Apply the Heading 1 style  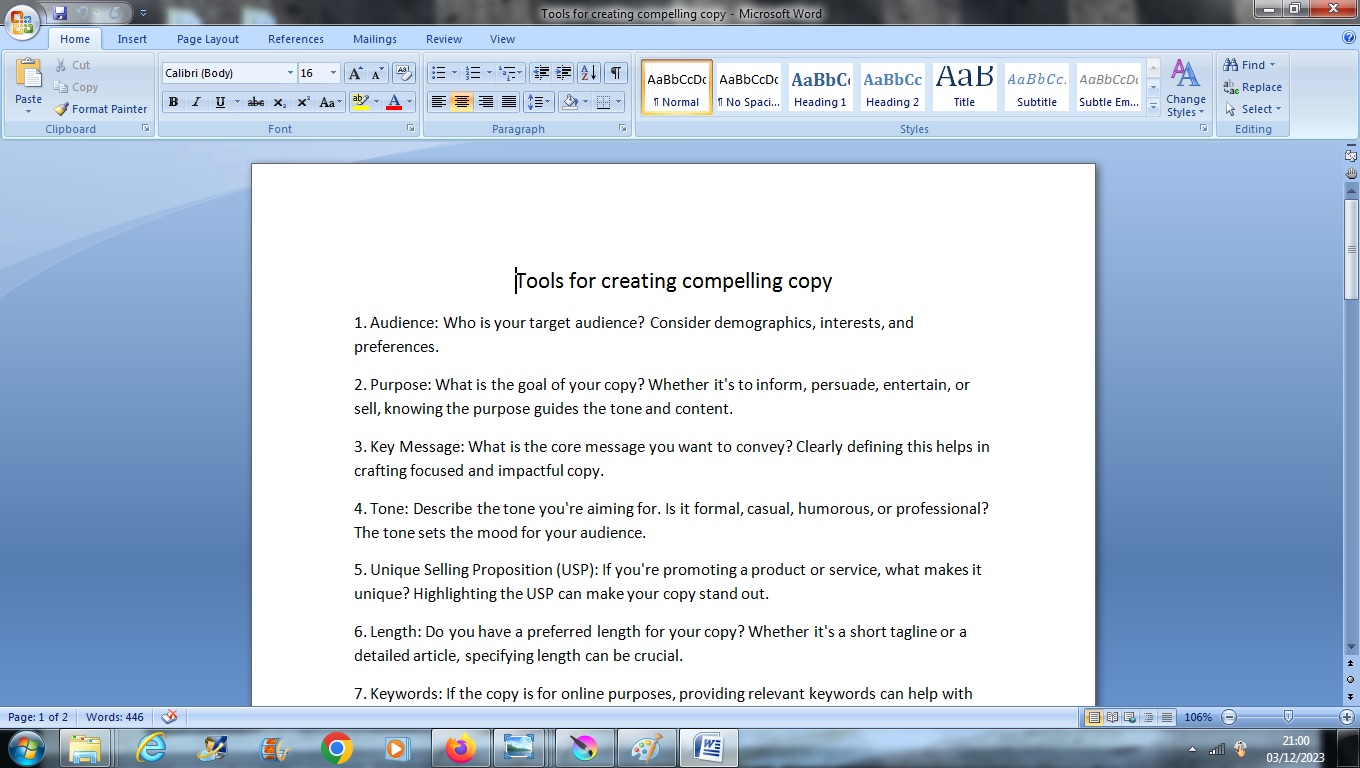(820, 87)
